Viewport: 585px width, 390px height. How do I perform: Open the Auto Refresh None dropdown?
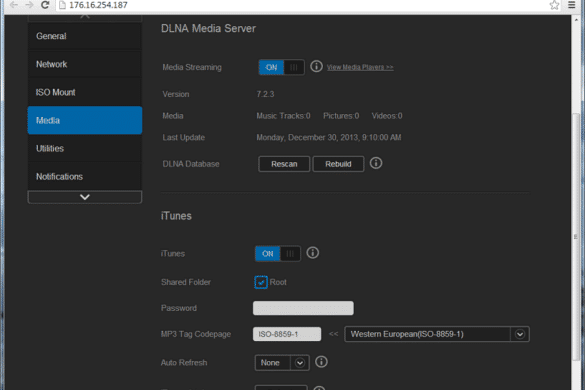(282, 363)
